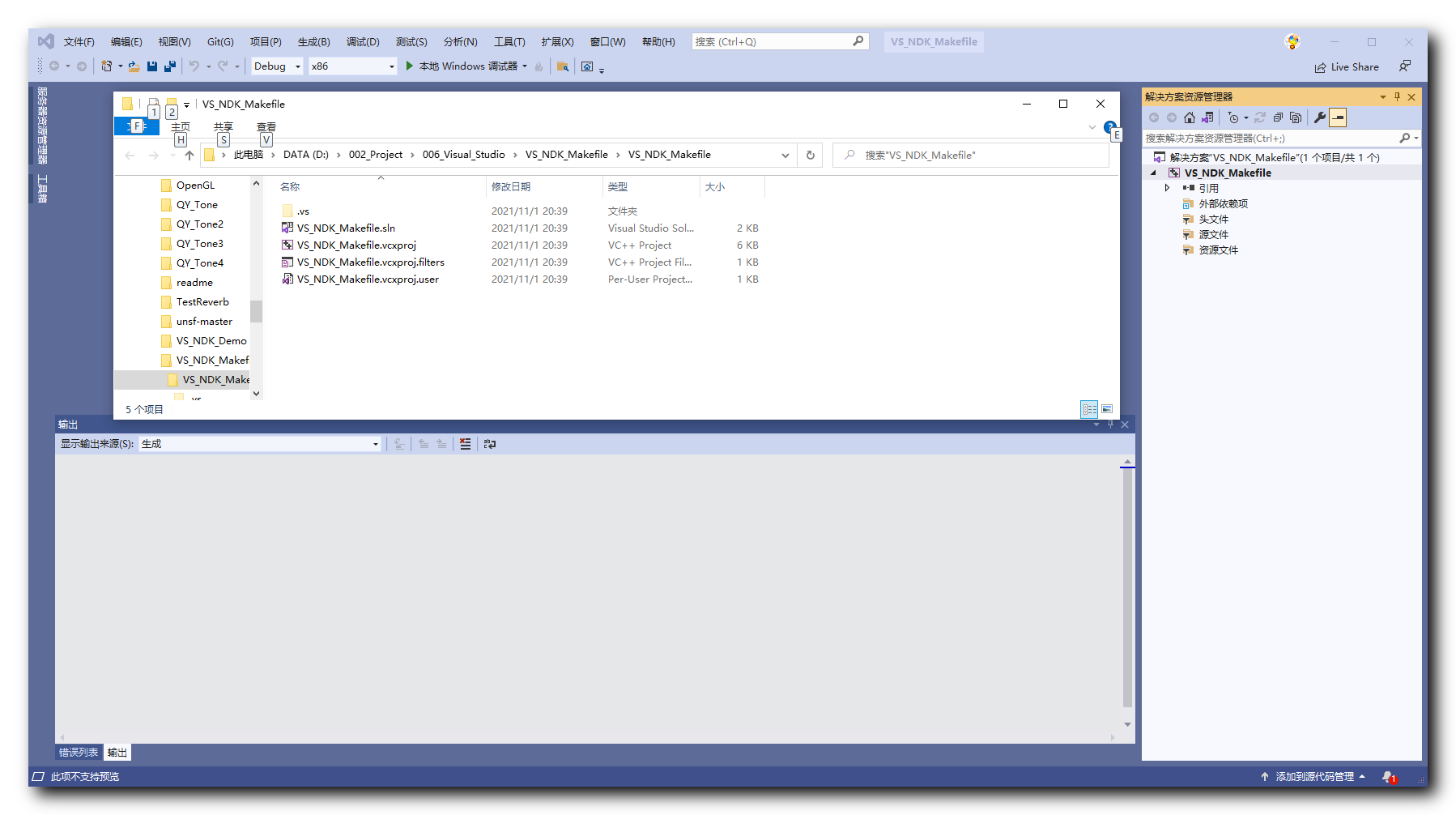Open Properties wrench icon in Solution Explorer
The width and height of the screenshot is (1456, 815).
[x=1320, y=117]
